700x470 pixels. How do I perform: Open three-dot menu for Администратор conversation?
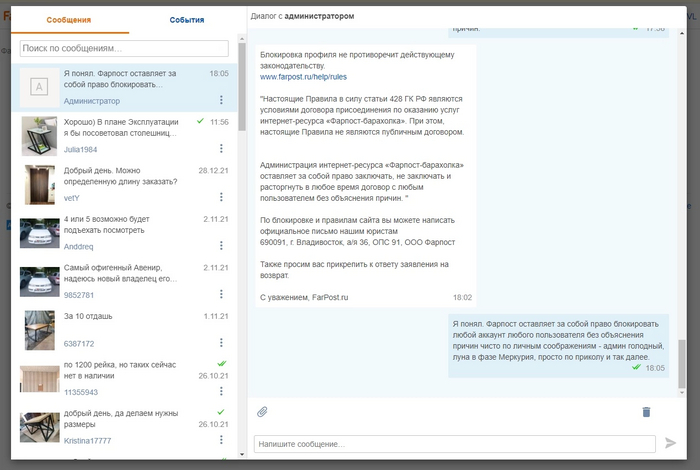point(221,100)
